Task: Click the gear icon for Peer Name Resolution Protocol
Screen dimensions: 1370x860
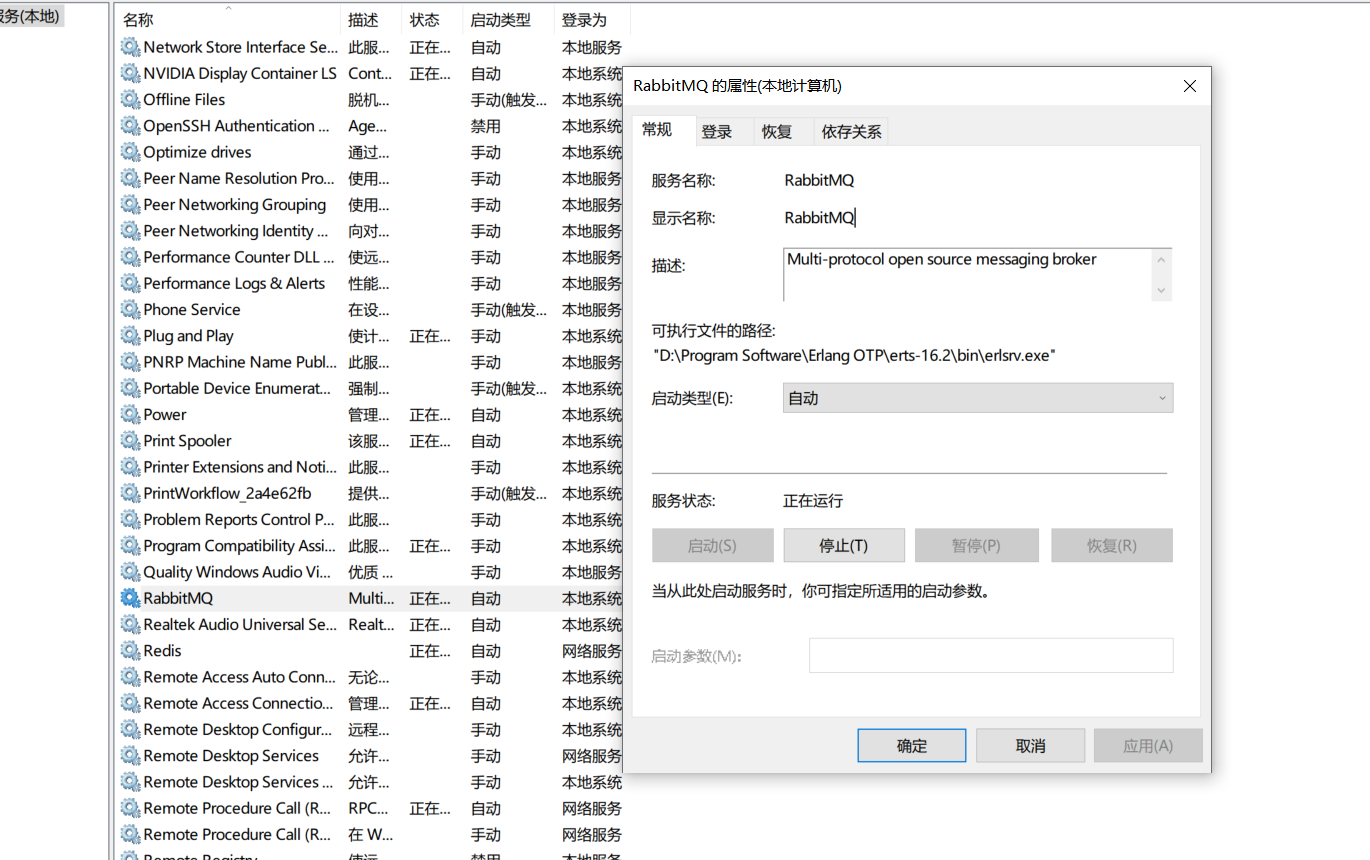Action: pyautogui.click(x=130, y=178)
